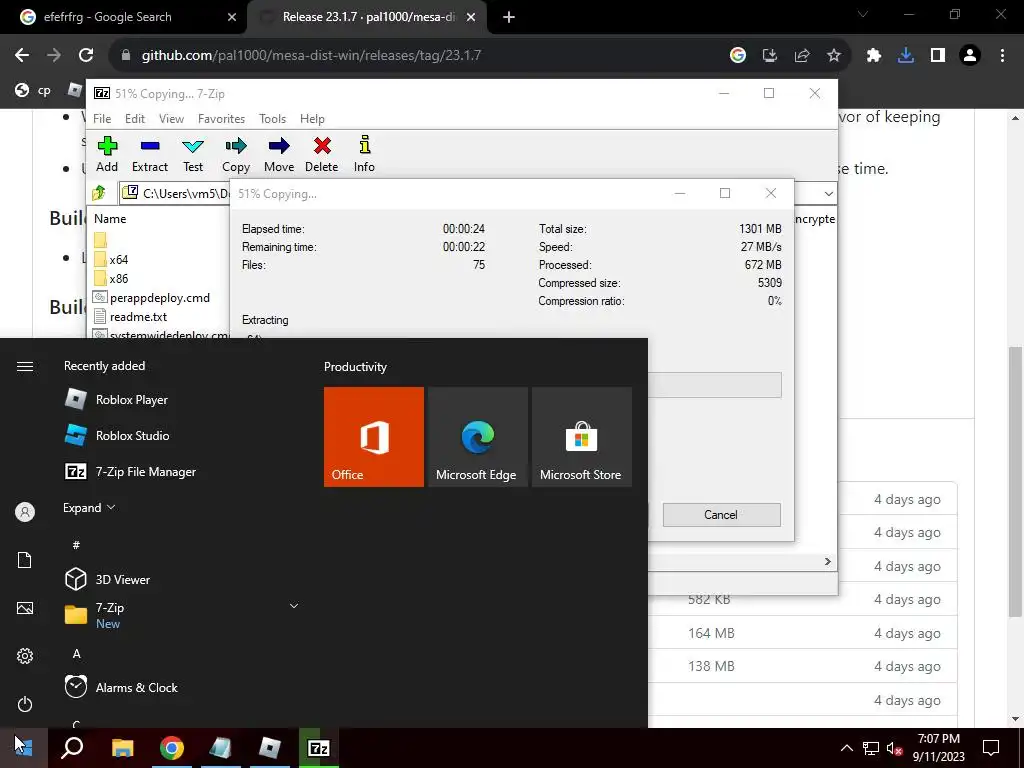Open File Explorer from taskbar

[x=122, y=748]
